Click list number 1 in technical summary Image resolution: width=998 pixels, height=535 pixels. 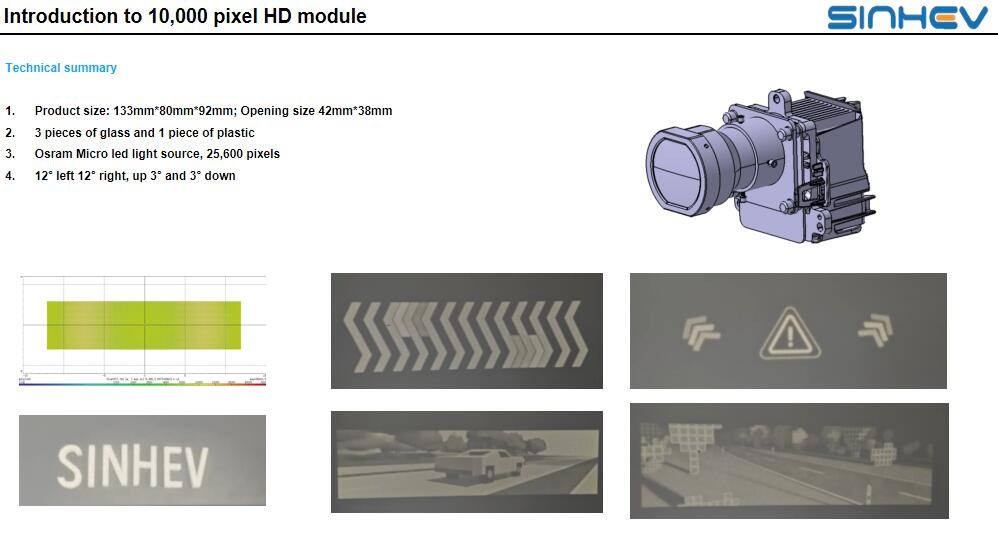pos(10,111)
